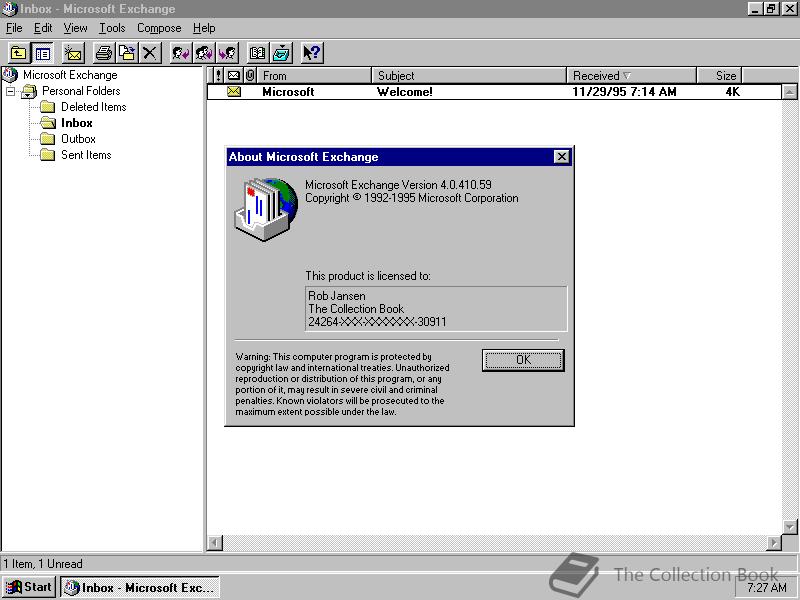
Task: Open the Tools menu
Action: 111,28
